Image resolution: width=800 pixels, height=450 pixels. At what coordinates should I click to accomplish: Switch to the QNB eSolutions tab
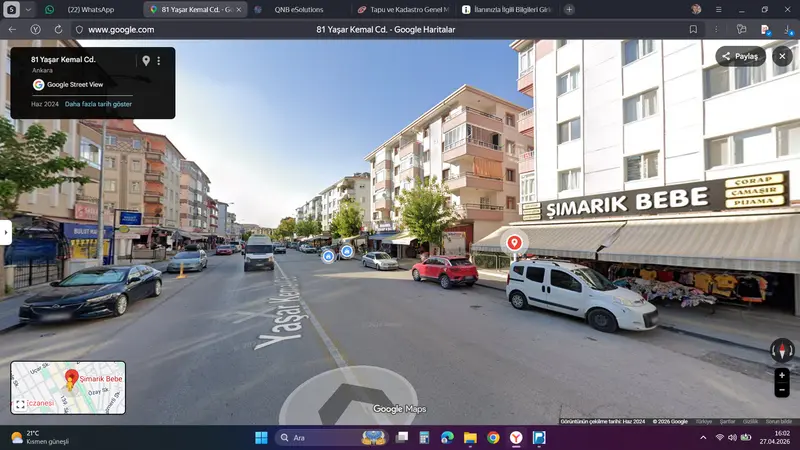pyautogui.click(x=299, y=9)
